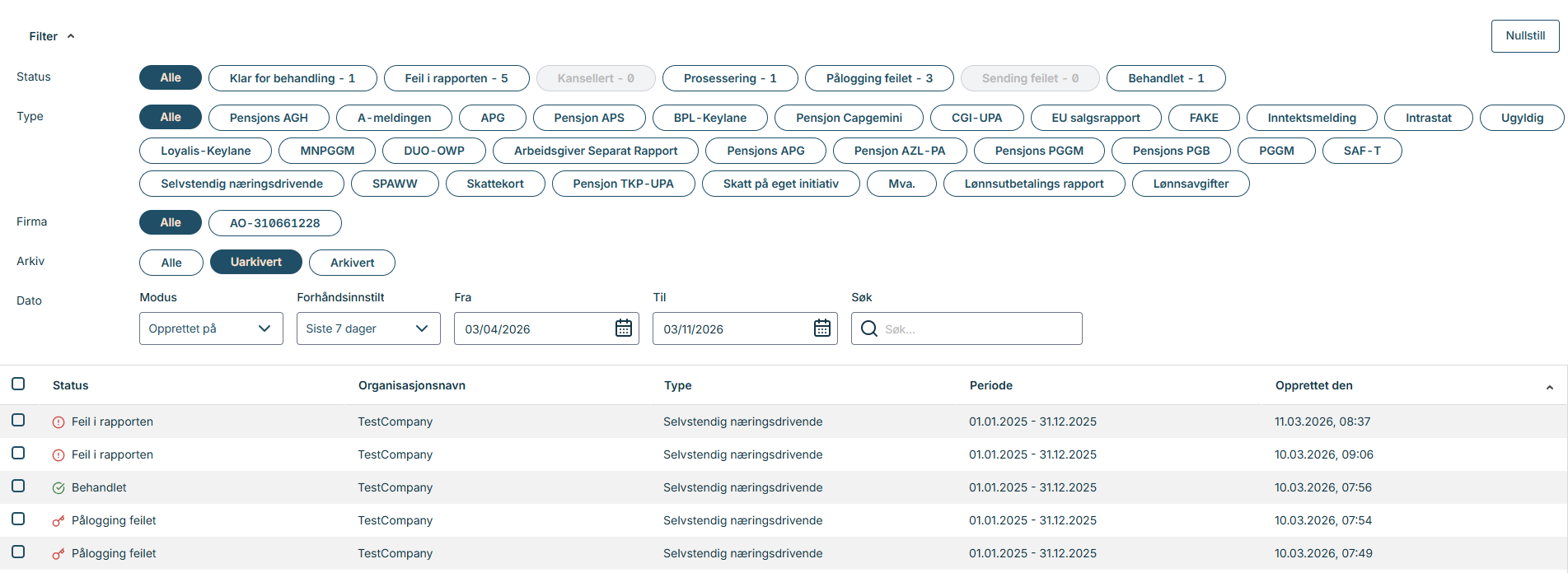Image resolution: width=1568 pixels, height=573 pixels.
Task: Expand the Forhåndsinnstilt Siste 7 dager dropdown
Action: pos(368,328)
